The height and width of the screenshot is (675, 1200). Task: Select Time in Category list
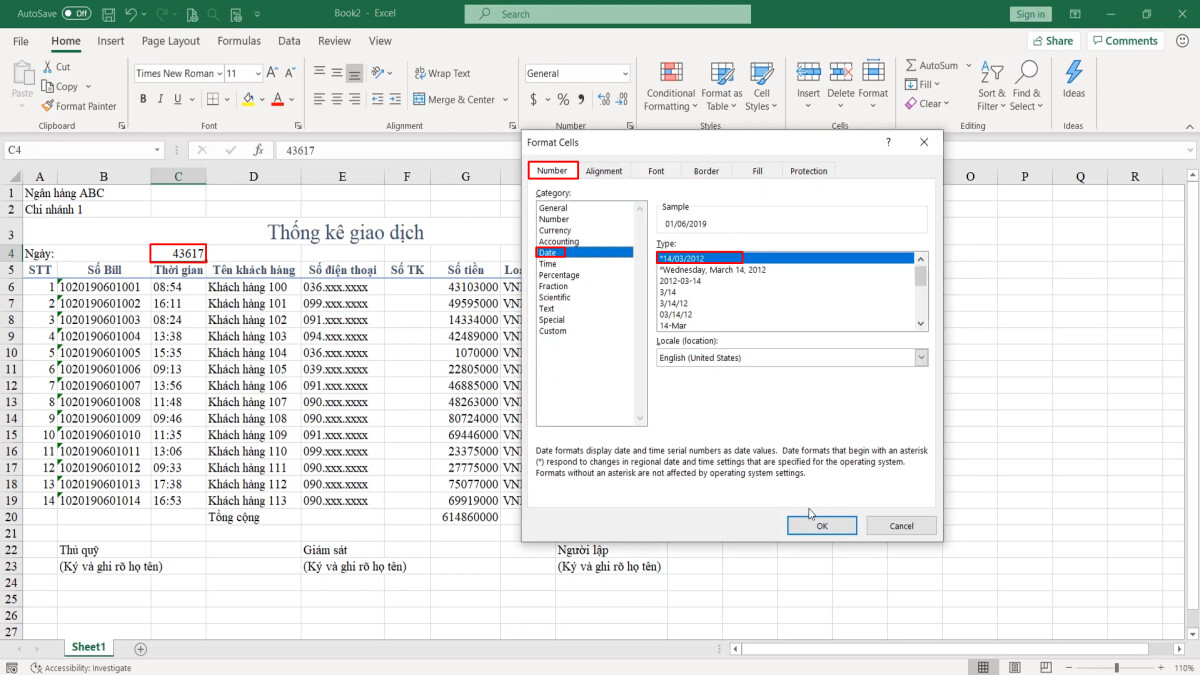(548, 264)
